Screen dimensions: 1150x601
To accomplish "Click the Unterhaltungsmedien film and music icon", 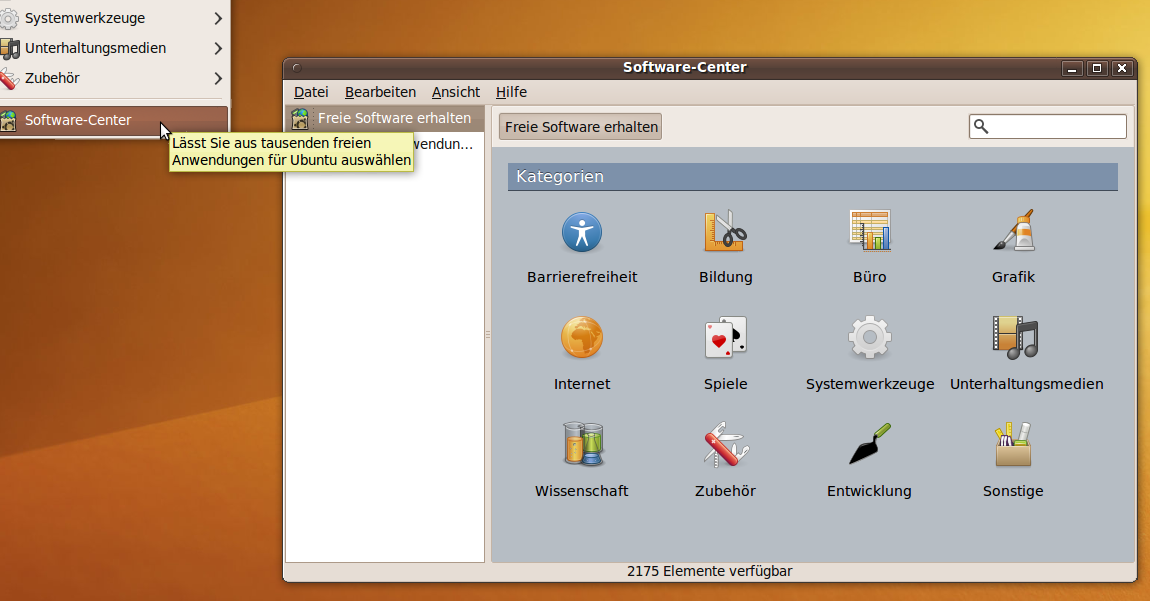I will pos(1014,338).
